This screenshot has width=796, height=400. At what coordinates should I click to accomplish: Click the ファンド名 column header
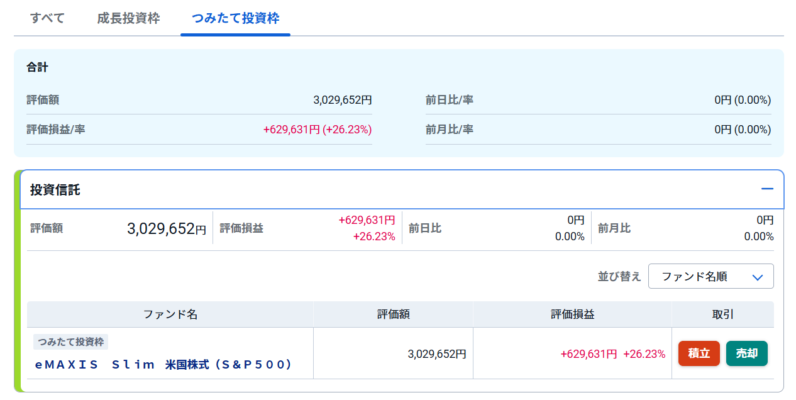coord(170,314)
